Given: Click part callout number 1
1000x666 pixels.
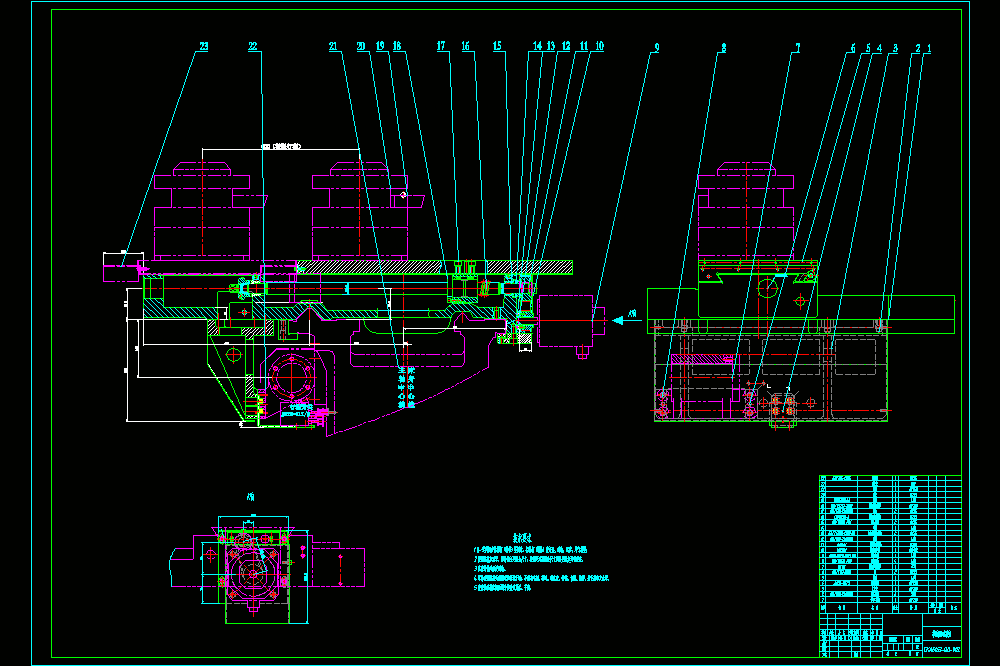Looking at the screenshot, I should pos(929,48).
